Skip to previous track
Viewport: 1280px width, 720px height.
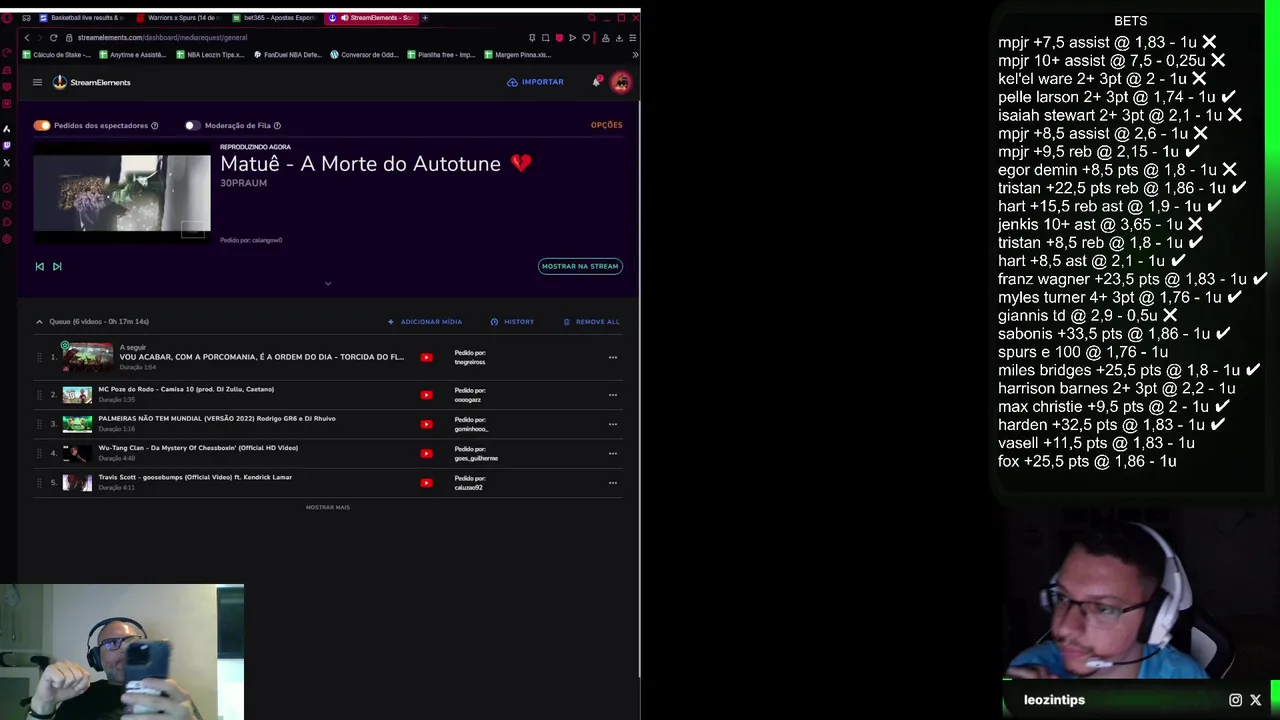pos(39,266)
